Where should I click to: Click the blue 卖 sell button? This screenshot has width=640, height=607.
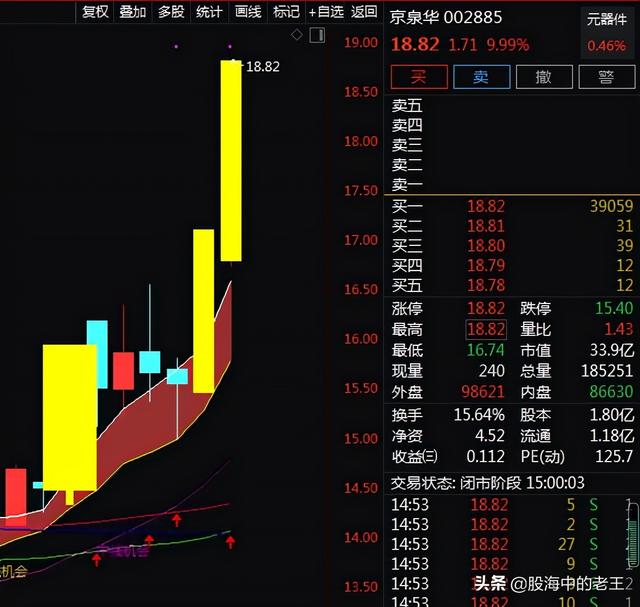481,77
